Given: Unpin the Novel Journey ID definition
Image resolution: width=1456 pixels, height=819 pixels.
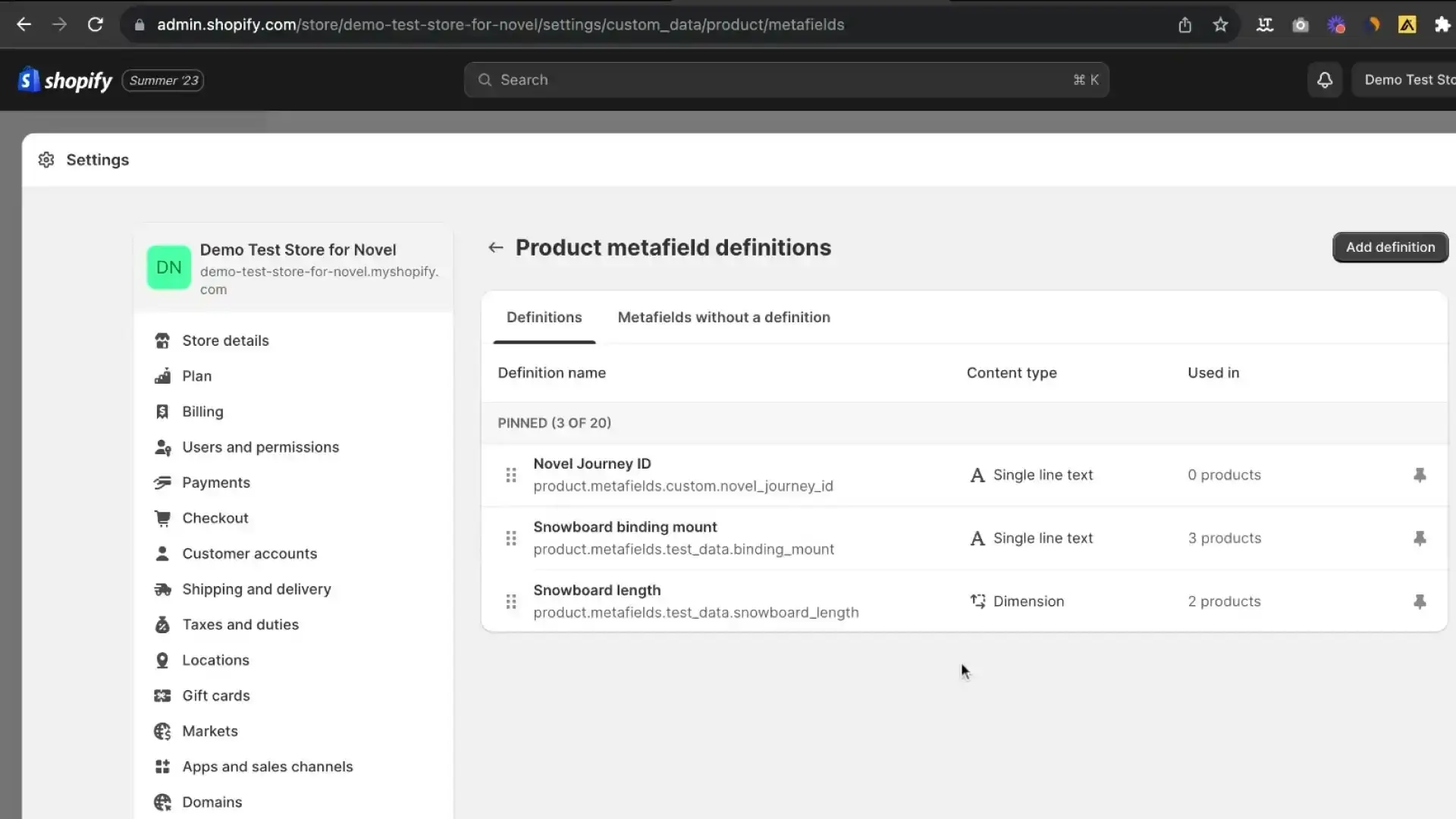Looking at the screenshot, I should pyautogui.click(x=1420, y=475).
